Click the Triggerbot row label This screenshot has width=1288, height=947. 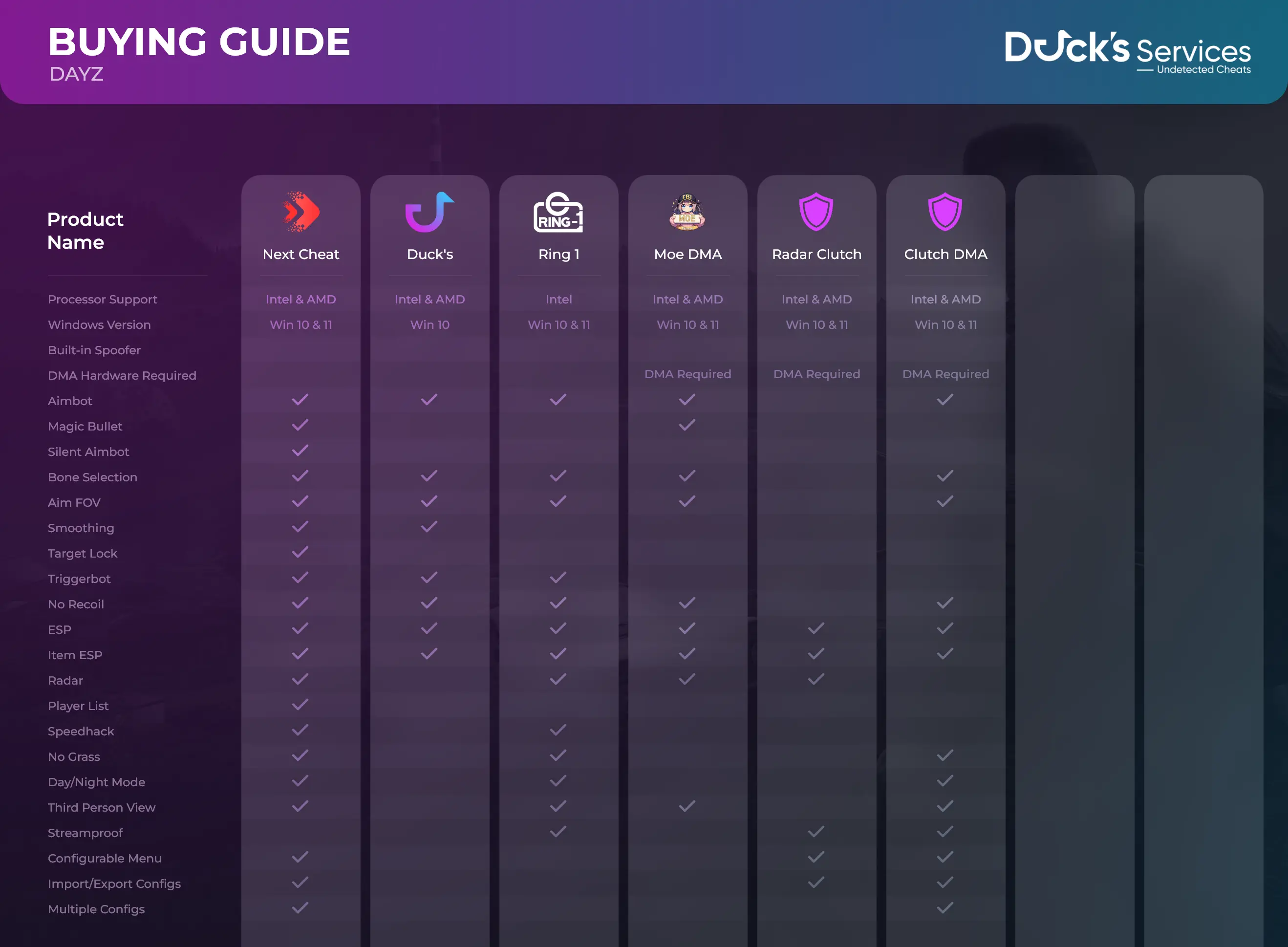pyautogui.click(x=79, y=579)
